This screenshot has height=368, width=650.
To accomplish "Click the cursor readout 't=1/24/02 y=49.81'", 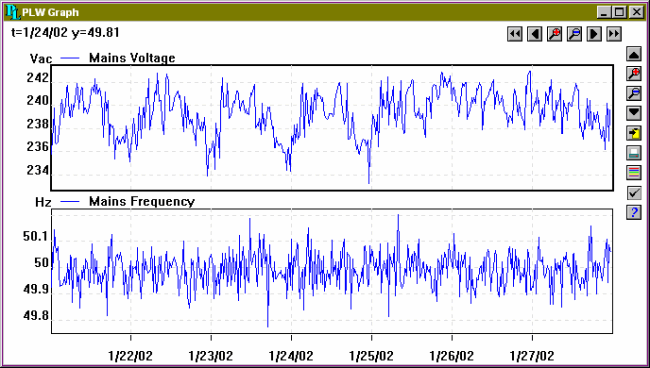I will point(65,32).
